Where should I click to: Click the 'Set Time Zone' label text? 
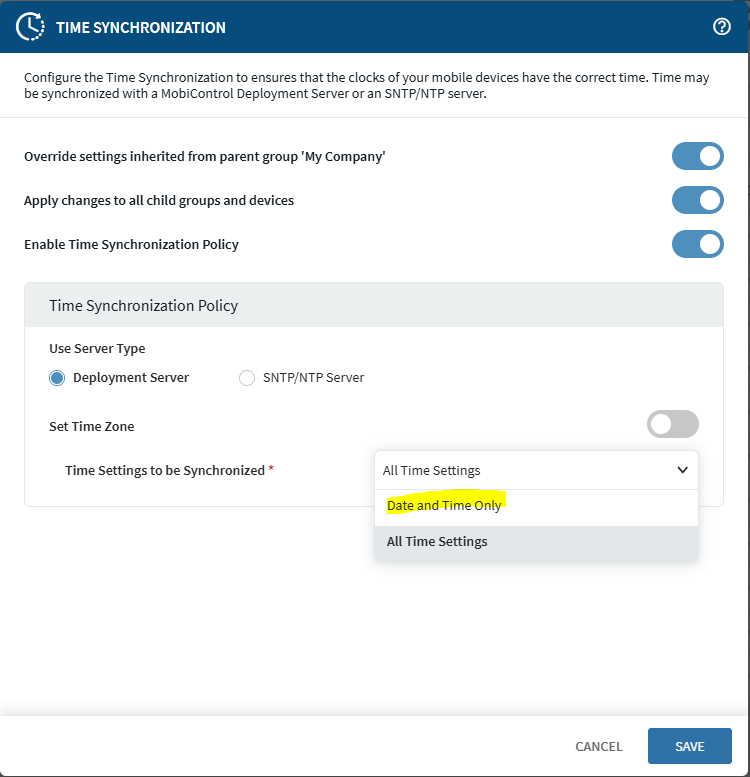(91, 426)
